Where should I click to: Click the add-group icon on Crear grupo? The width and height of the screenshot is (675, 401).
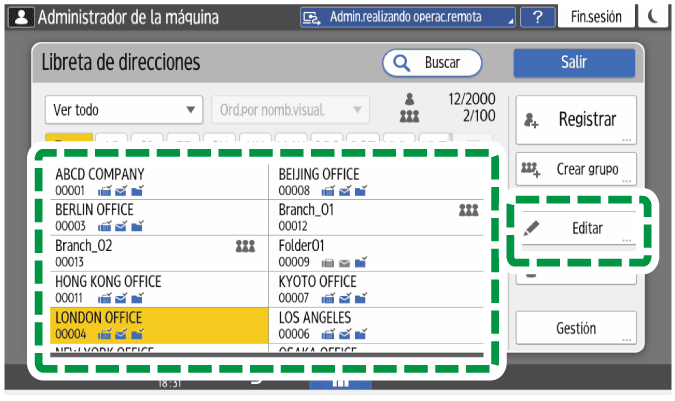pyautogui.click(x=531, y=170)
